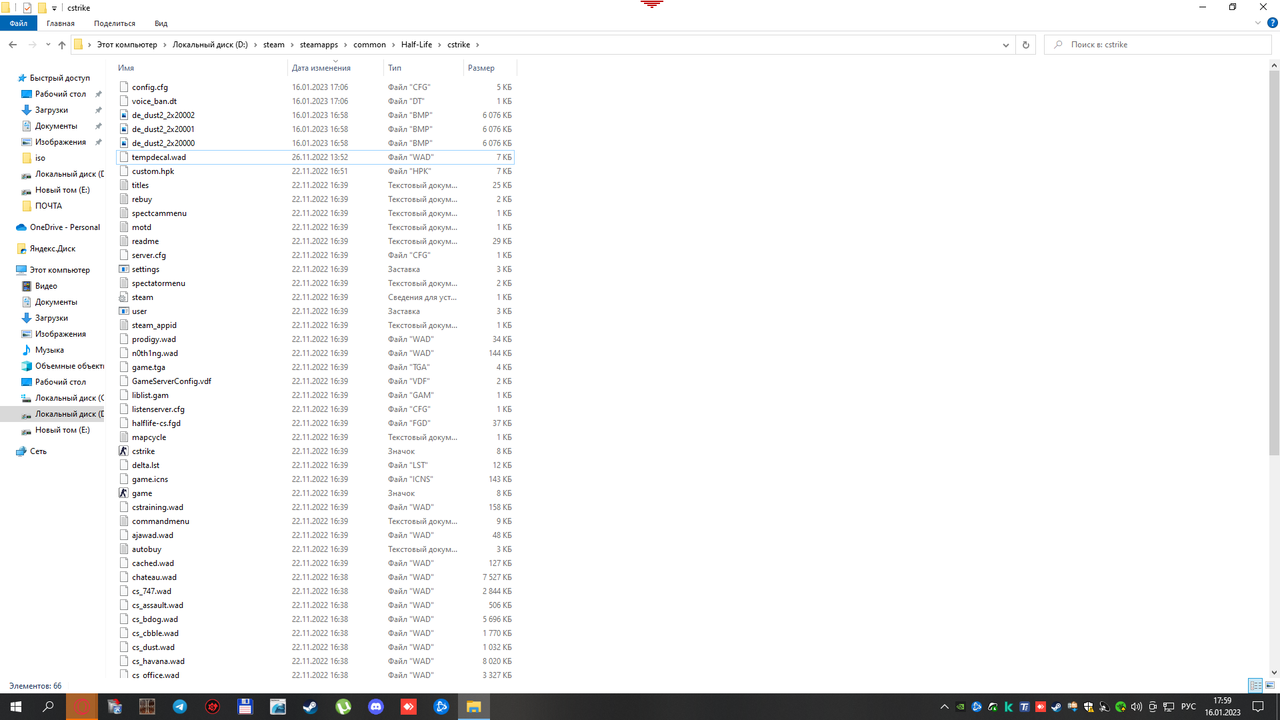Image resolution: width=1280 pixels, height=720 pixels.
Task: Select Этот компьютер in navigation pane
Action: [x=59, y=270]
